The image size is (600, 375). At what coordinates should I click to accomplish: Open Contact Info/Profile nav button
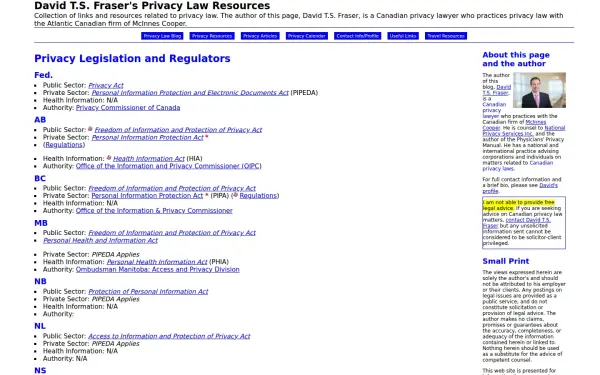tap(357, 36)
